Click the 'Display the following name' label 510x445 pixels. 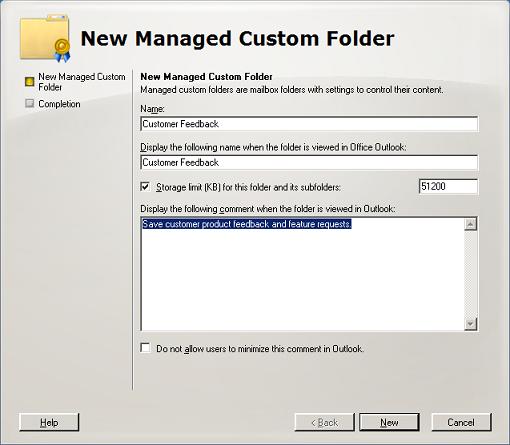tap(273, 147)
